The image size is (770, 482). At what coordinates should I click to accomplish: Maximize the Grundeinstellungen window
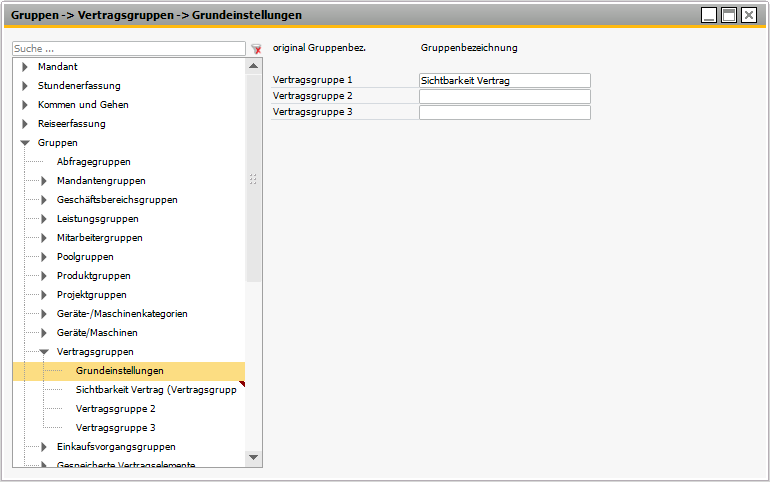729,15
